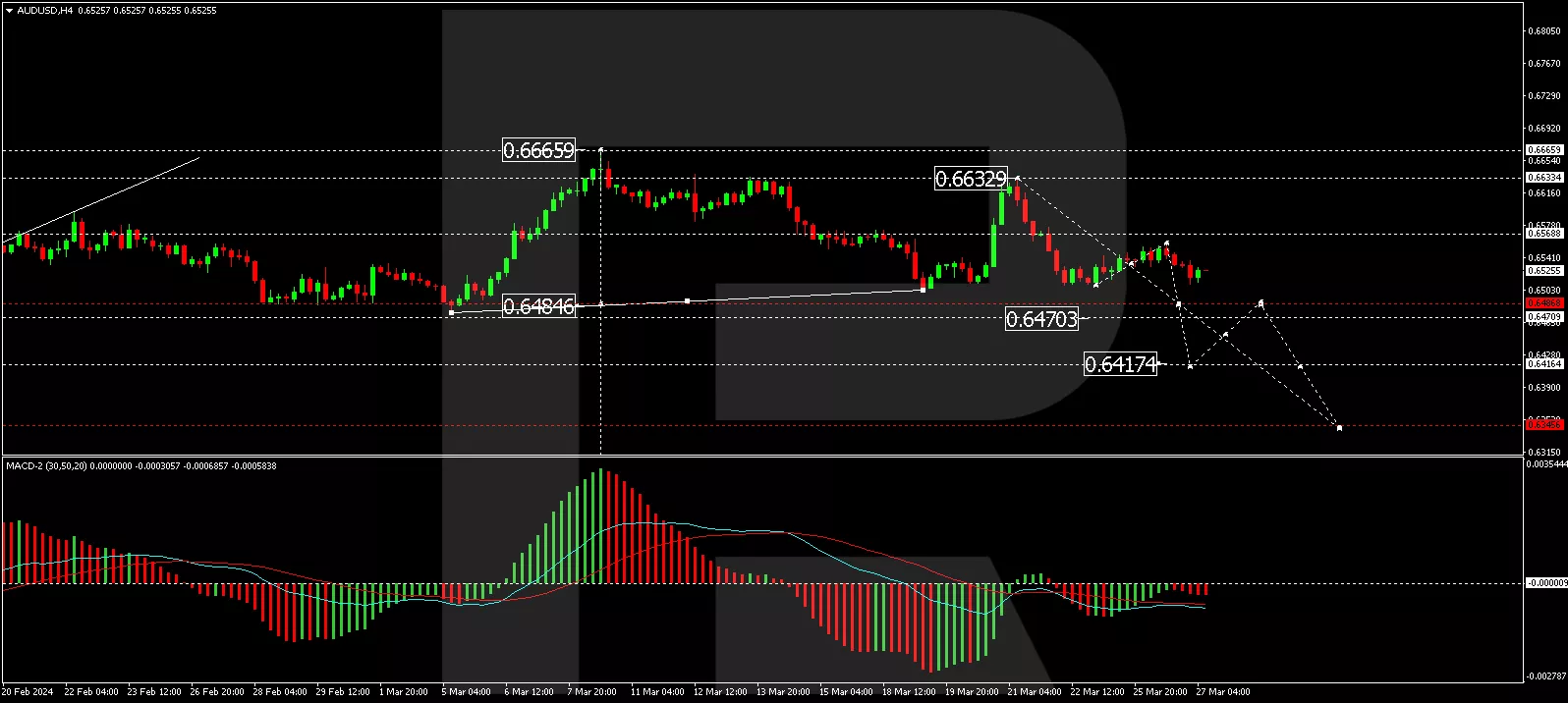Click the triangle arrow beside AUDUSD,H4
Image resolution: width=1568 pixels, height=703 pixels.
click(9, 11)
